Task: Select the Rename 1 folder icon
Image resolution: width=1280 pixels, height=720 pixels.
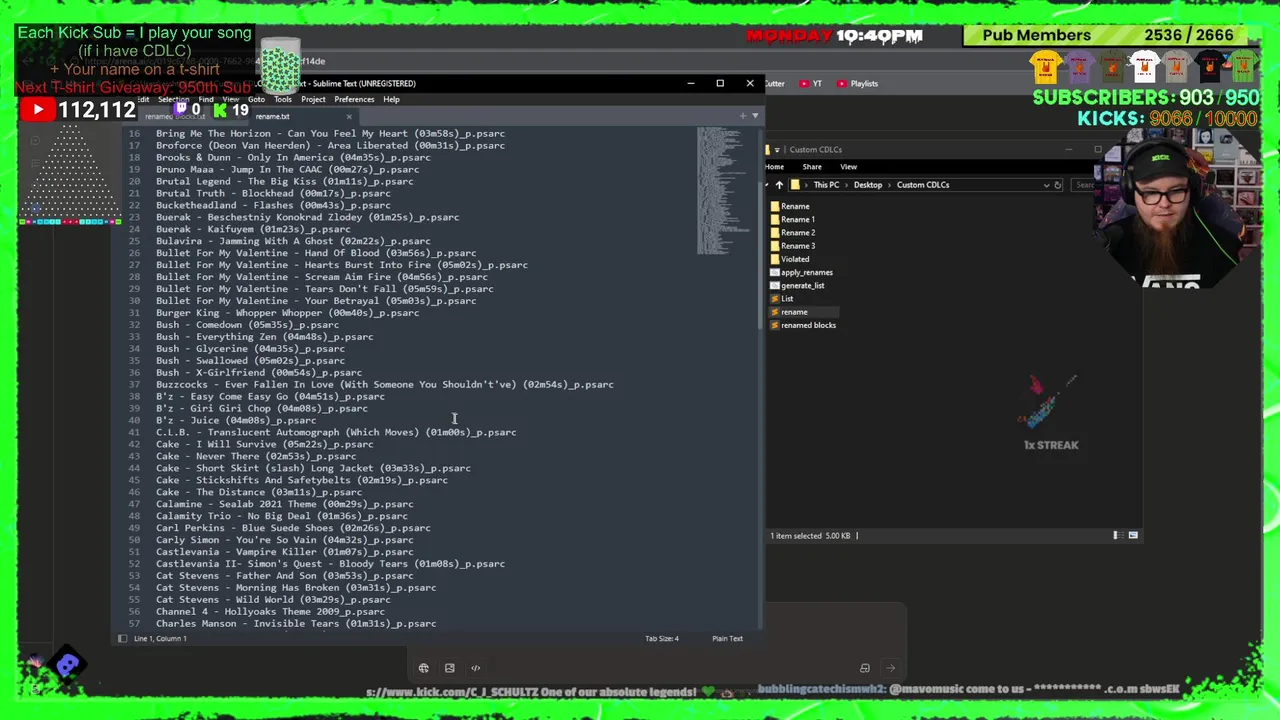Action: (x=775, y=219)
